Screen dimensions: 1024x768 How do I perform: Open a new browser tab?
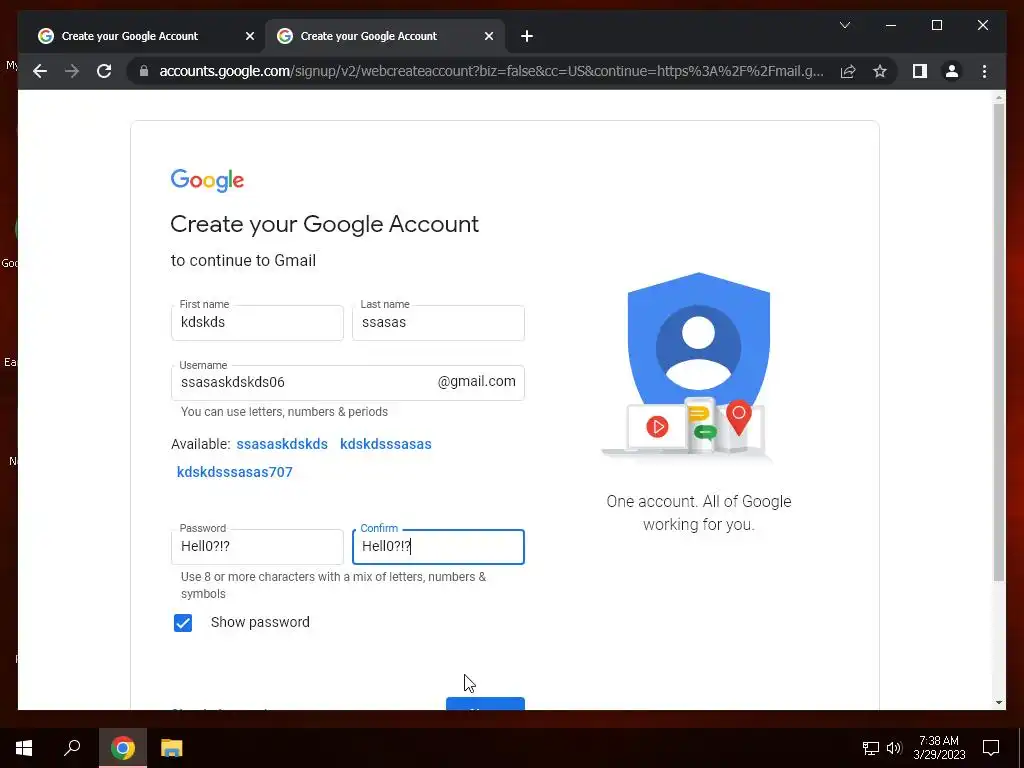(526, 37)
